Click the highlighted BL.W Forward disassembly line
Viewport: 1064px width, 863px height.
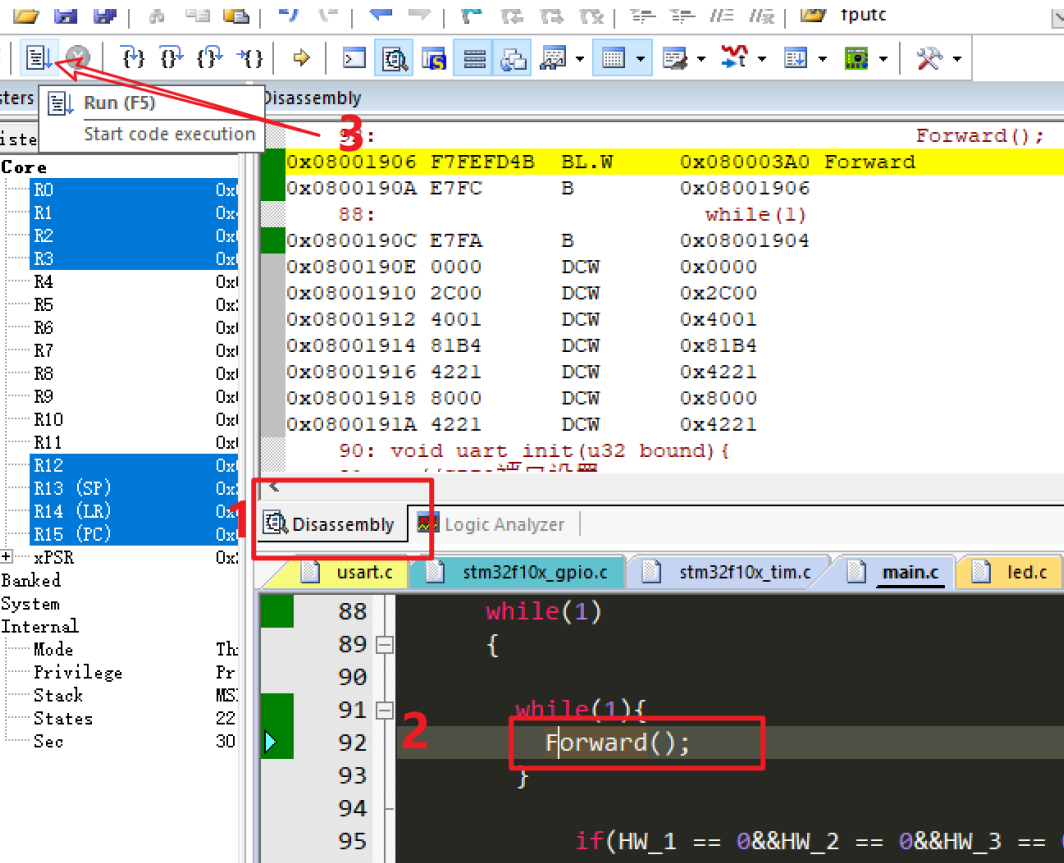pos(674,161)
